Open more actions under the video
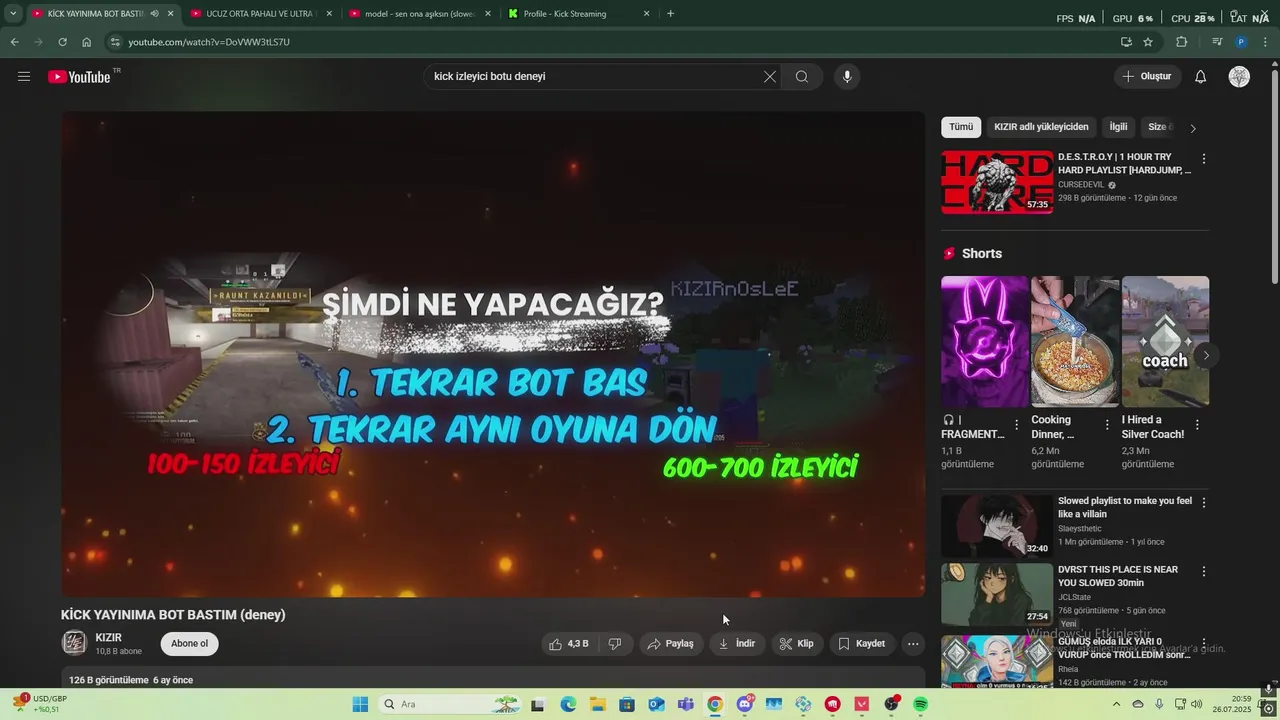Screen dimensions: 1280x720 click(913, 644)
